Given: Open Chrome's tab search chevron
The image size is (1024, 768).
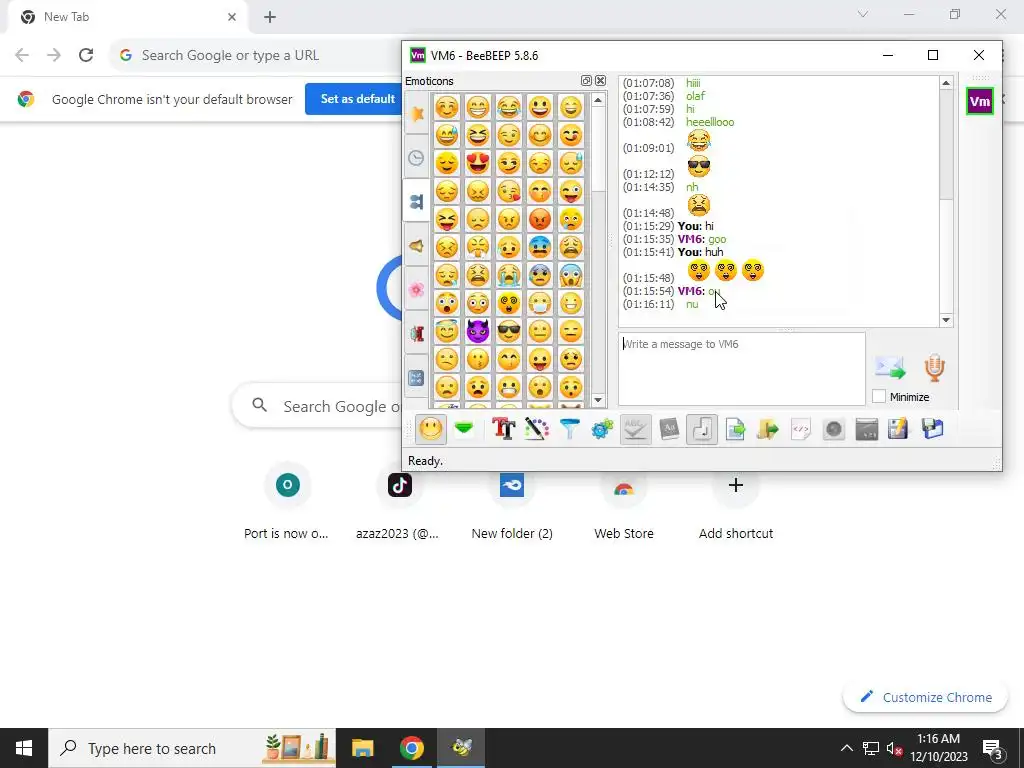Looking at the screenshot, I should click(863, 14).
